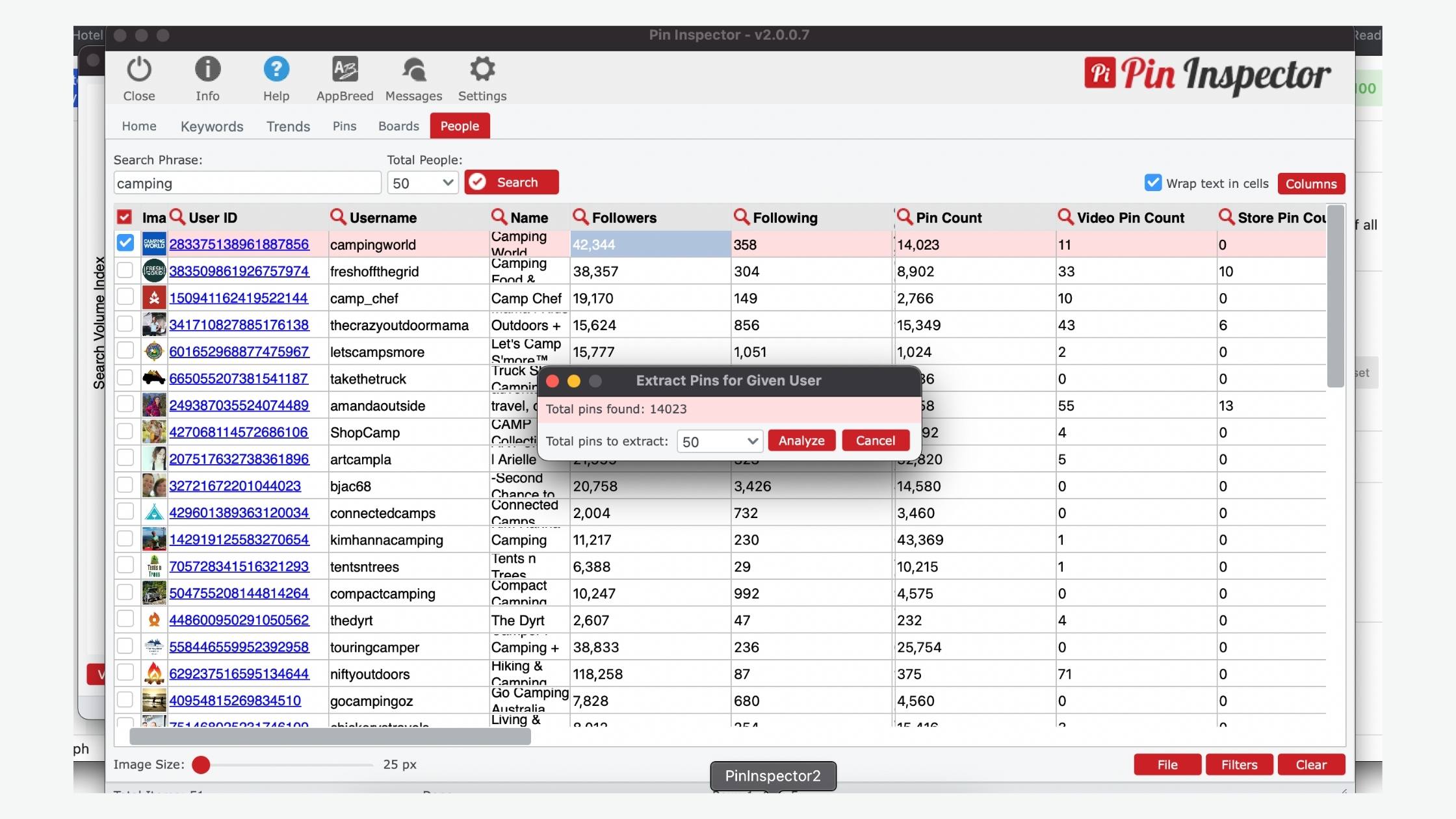
Task: Open user ID link 448600950291050562
Action: [x=239, y=620]
